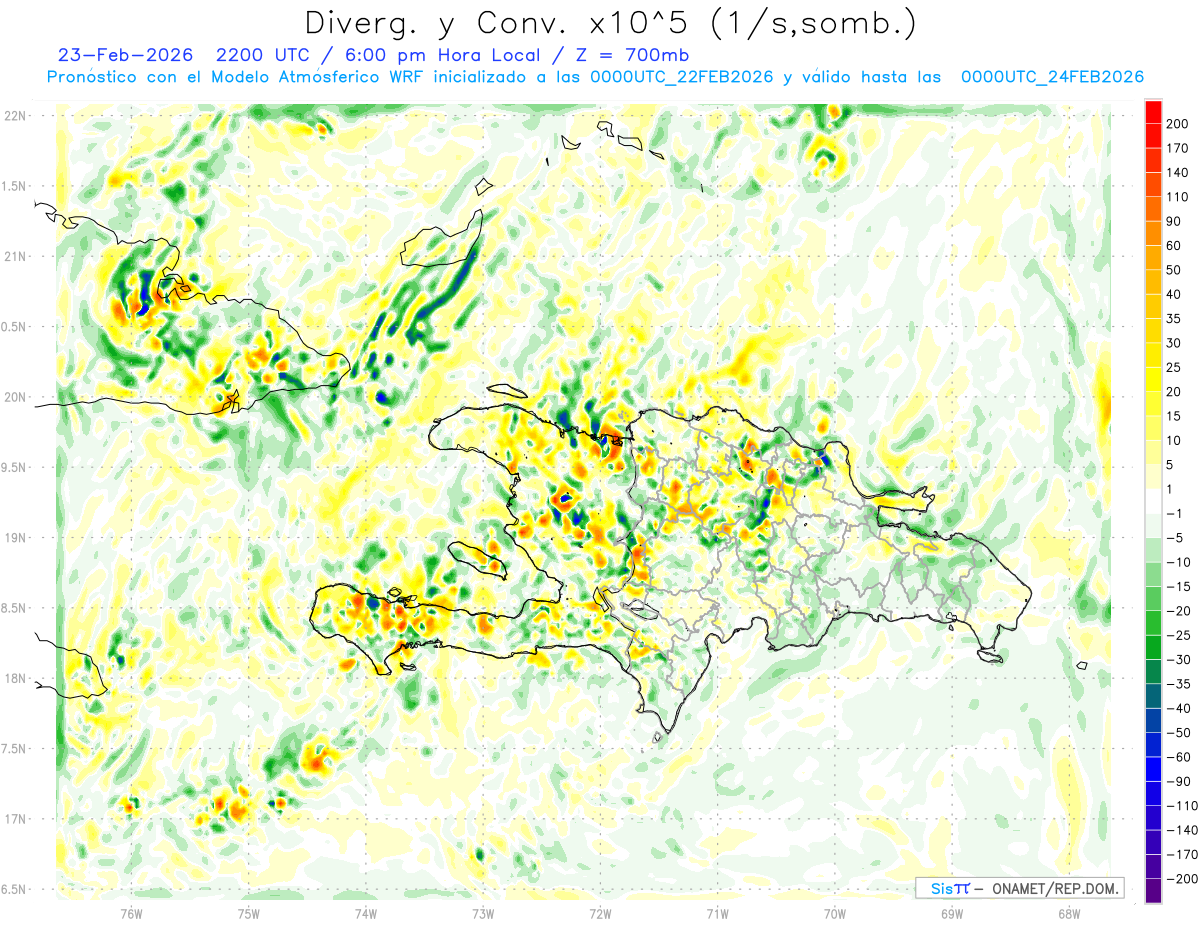Click the '18N' latitude label

pyautogui.click(x=13, y=678)
